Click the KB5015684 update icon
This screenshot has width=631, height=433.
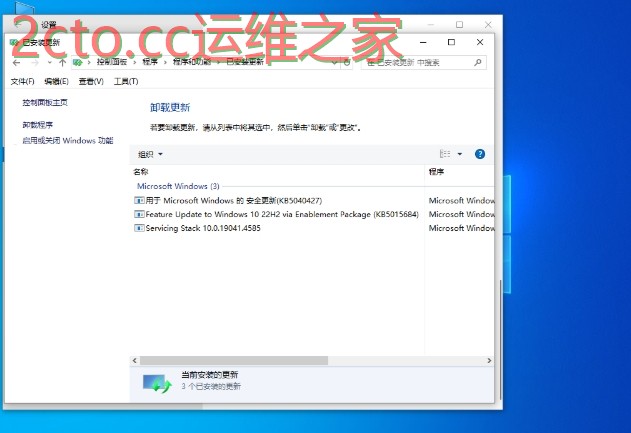[139, 214]
